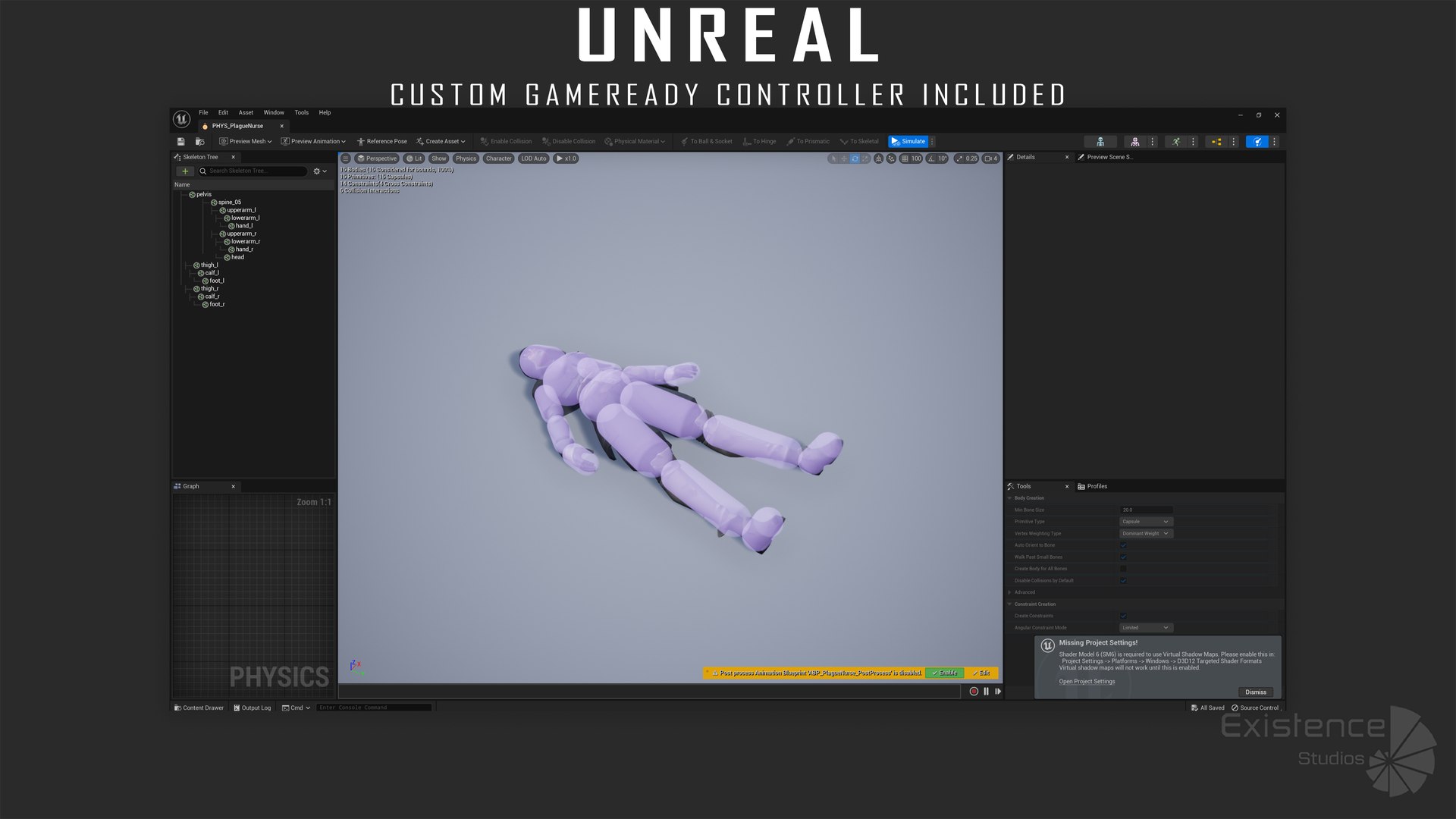The width and height of the screenshot is (1456, 819).
Task: Select the rotate gizmo tool
Action: 855,158
